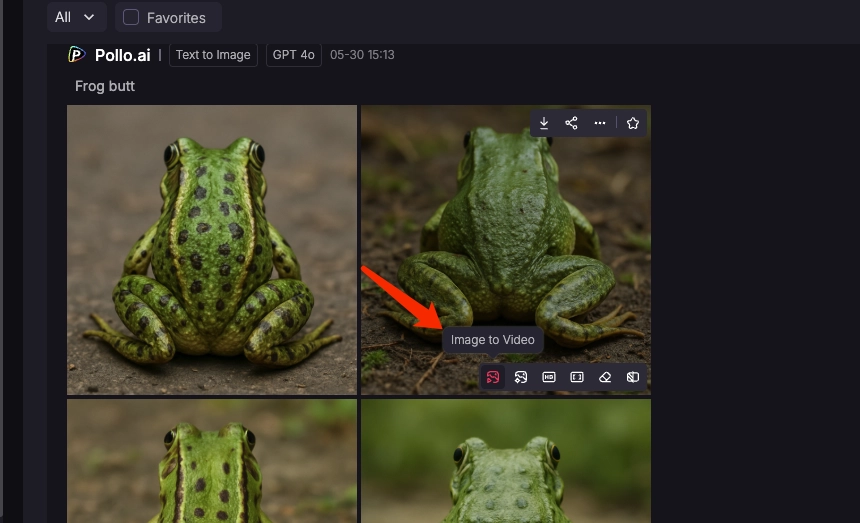Select the eraser tool icon
860x523 pixels.
(605, 377)
